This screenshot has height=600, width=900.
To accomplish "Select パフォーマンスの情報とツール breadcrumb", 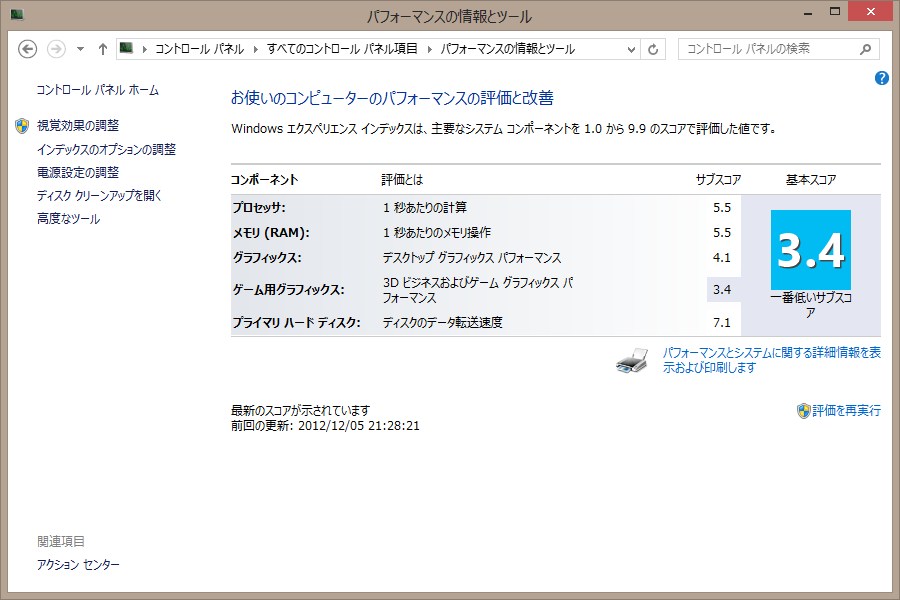I will [x=508, y=49].
